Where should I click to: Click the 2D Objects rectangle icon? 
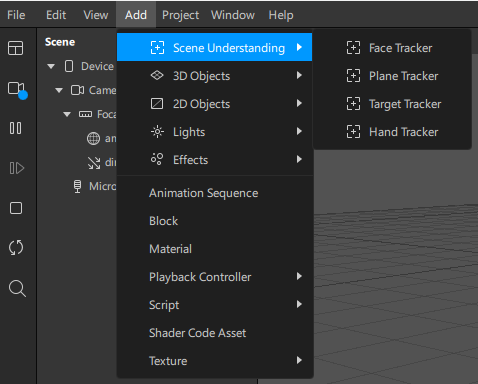[157, 104]
